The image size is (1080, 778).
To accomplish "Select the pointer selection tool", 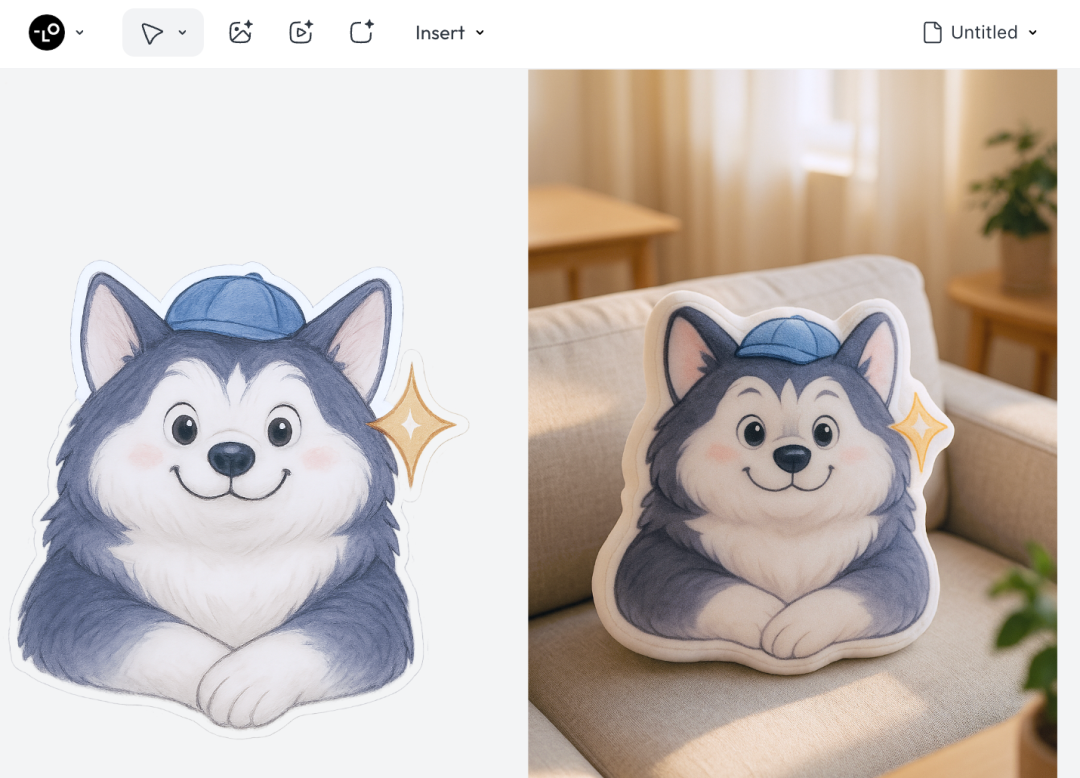I will click(152, 32).
